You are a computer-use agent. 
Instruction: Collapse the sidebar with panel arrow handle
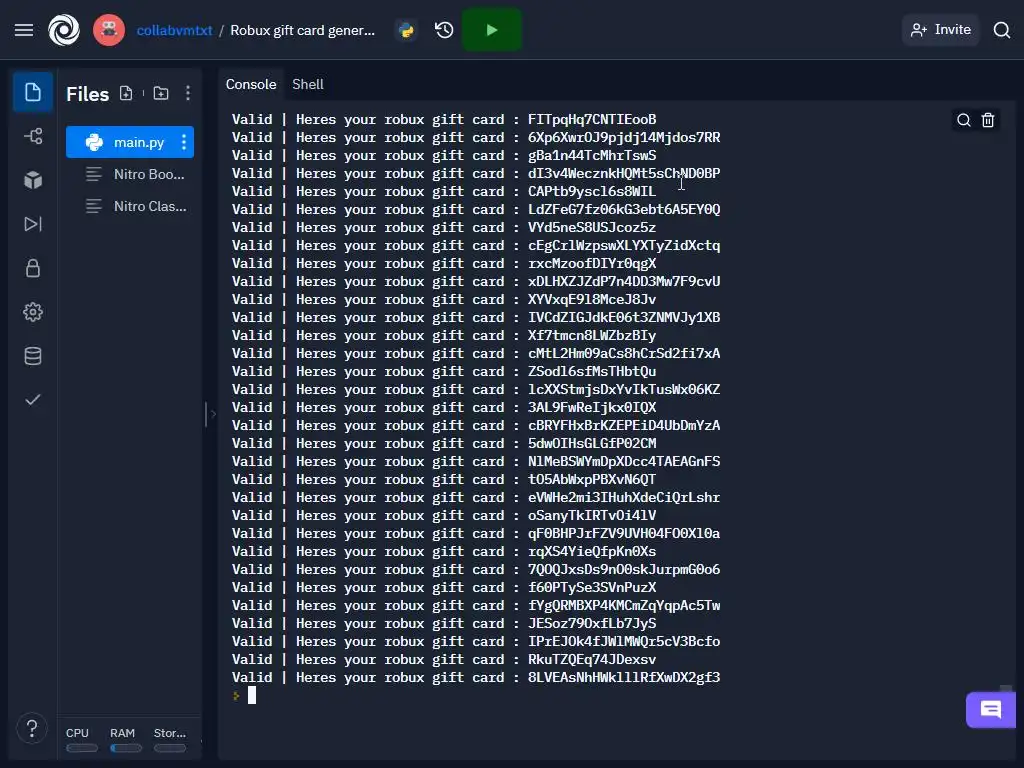[x=210, y=414]
